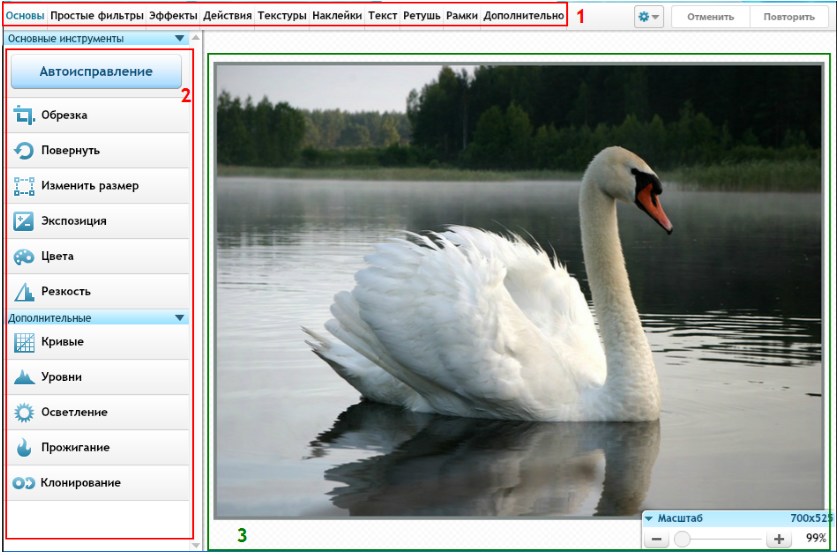Click the 99% zoom value

816,538
